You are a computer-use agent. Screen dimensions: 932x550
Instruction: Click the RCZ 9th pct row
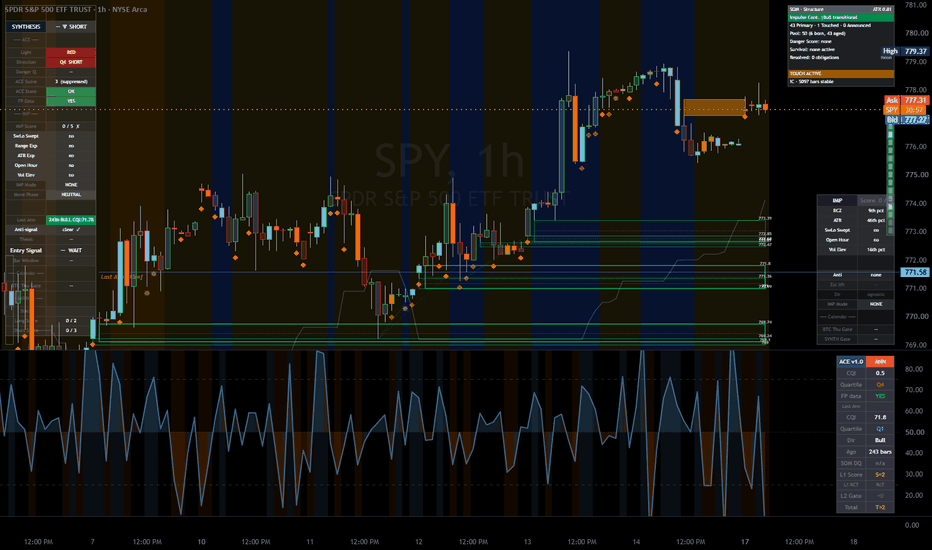click(856, 210)
